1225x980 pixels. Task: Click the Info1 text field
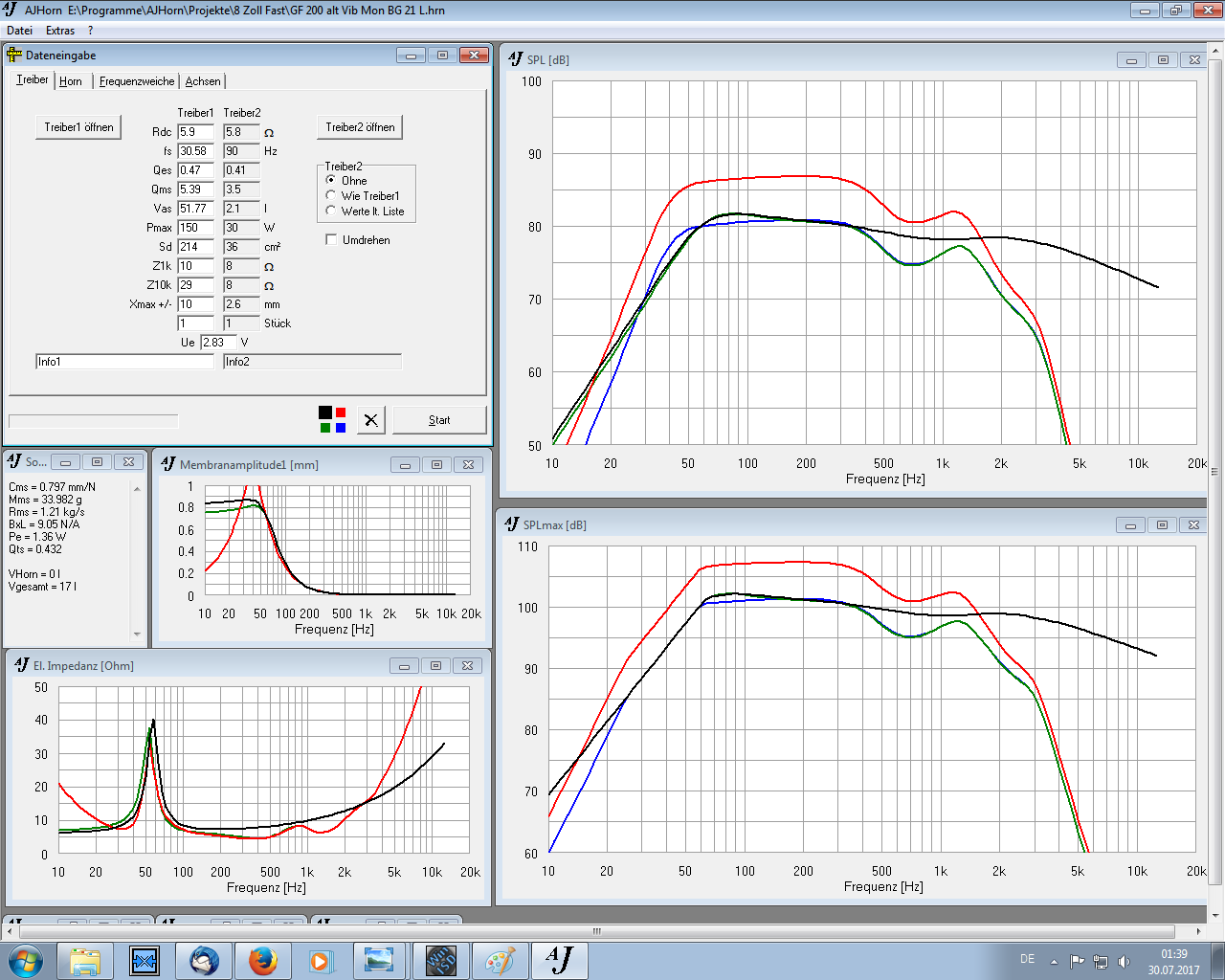point(124,362)
